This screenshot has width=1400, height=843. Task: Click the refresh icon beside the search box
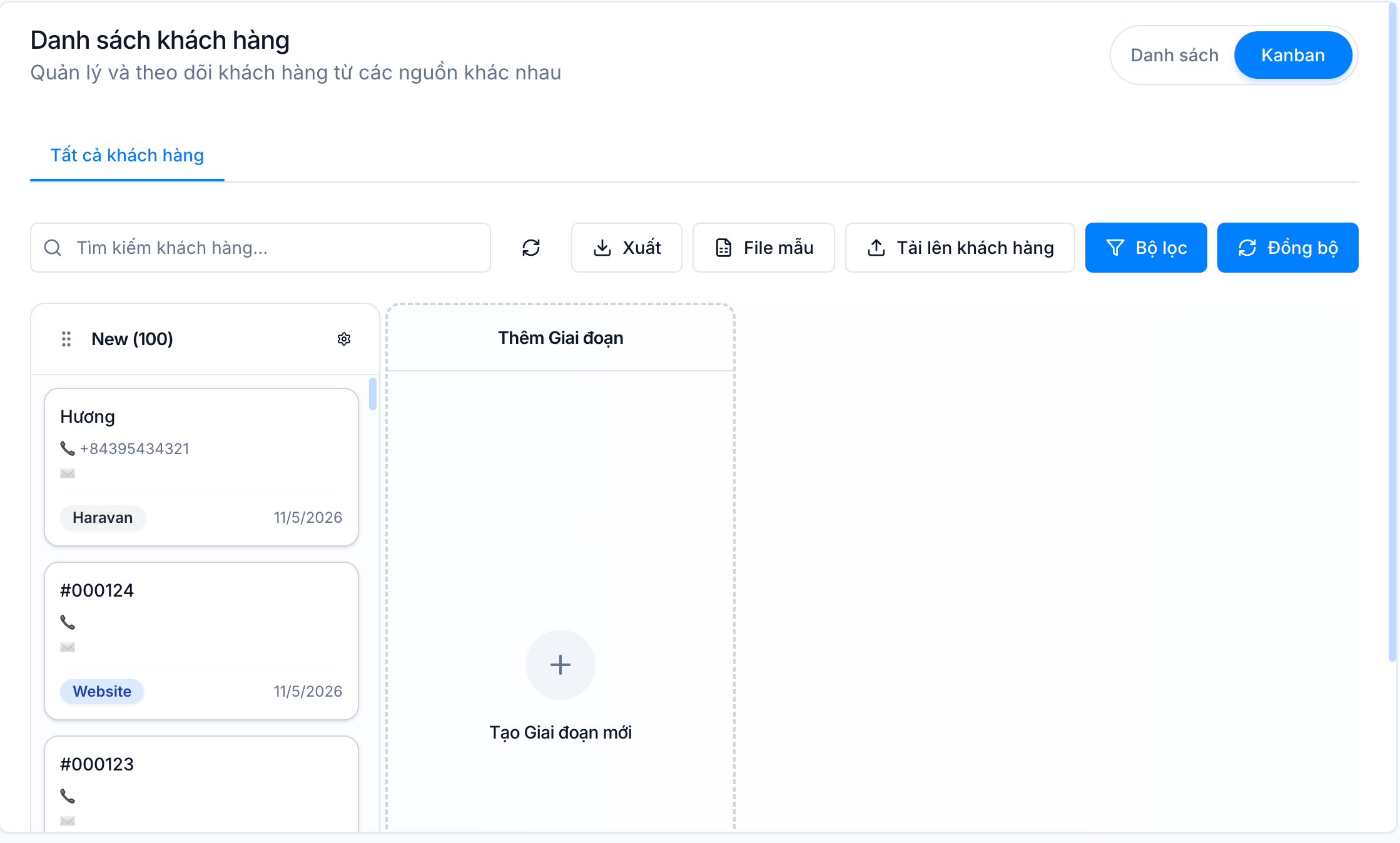click(531, 248)
